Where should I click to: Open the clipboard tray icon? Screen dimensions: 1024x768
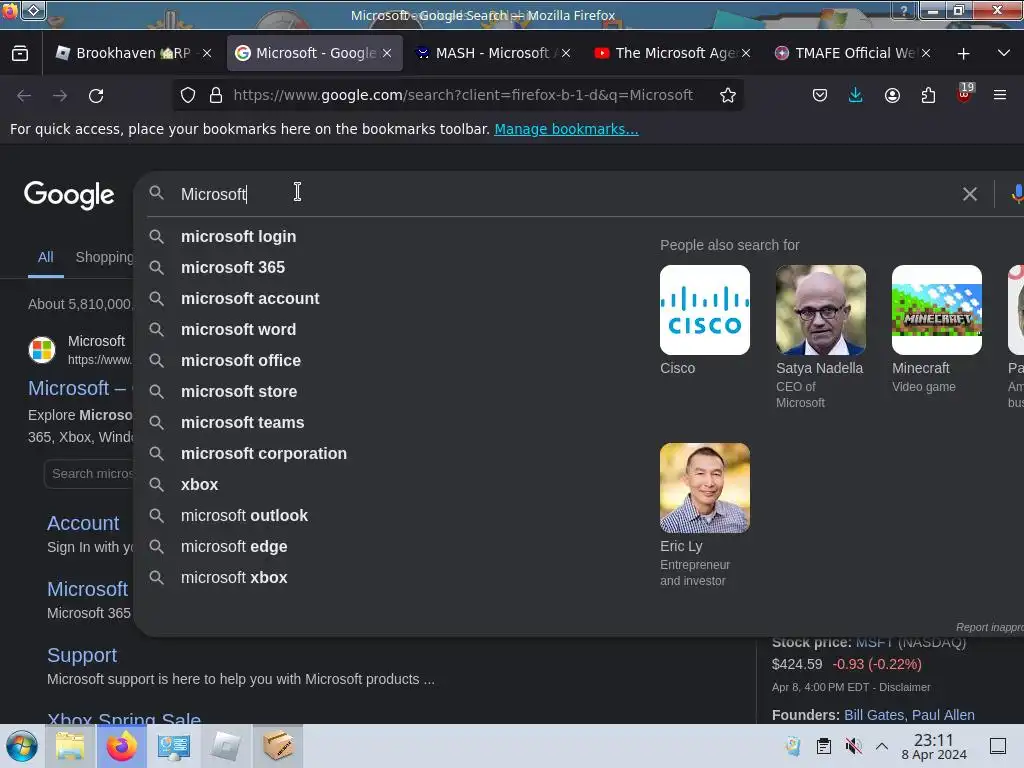point(824,746)
